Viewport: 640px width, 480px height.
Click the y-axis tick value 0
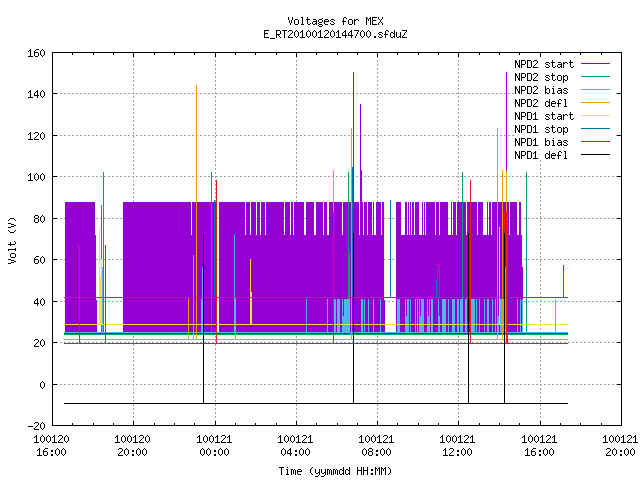(42, 384)
